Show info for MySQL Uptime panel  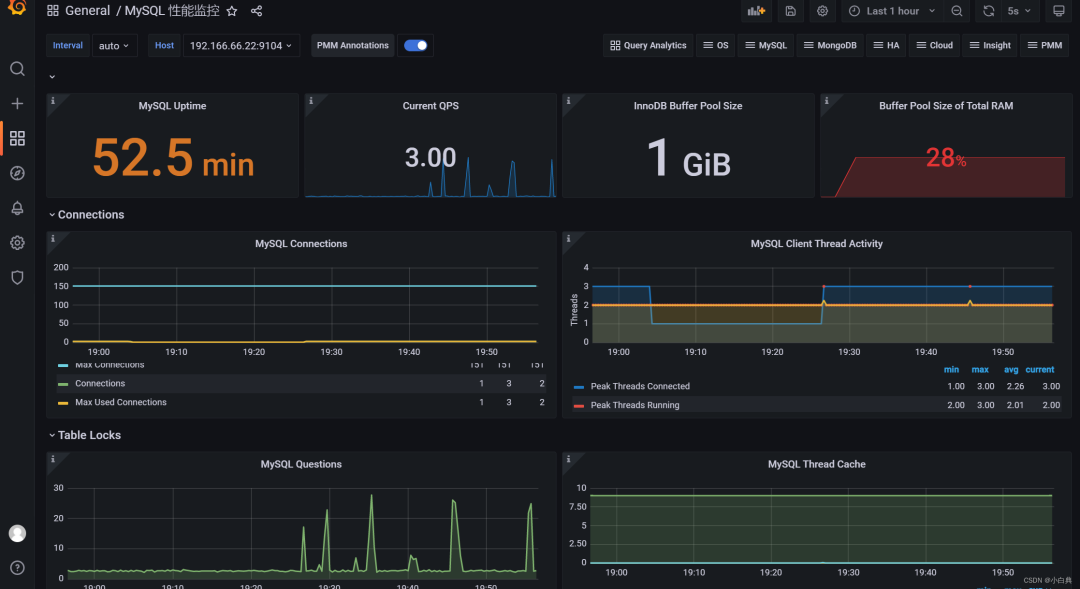click(x=52, y=101)
